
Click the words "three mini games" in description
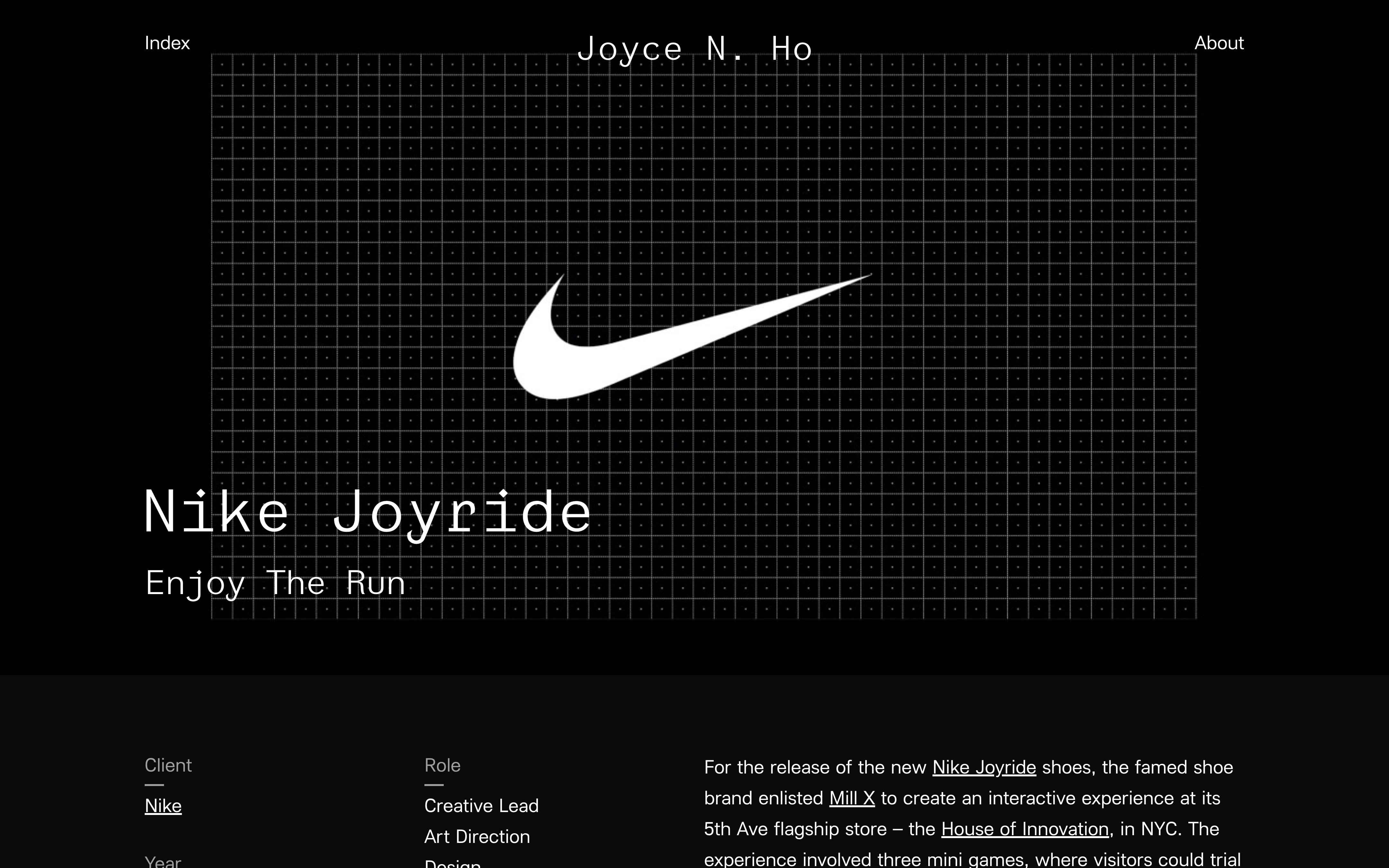[950, 859]
